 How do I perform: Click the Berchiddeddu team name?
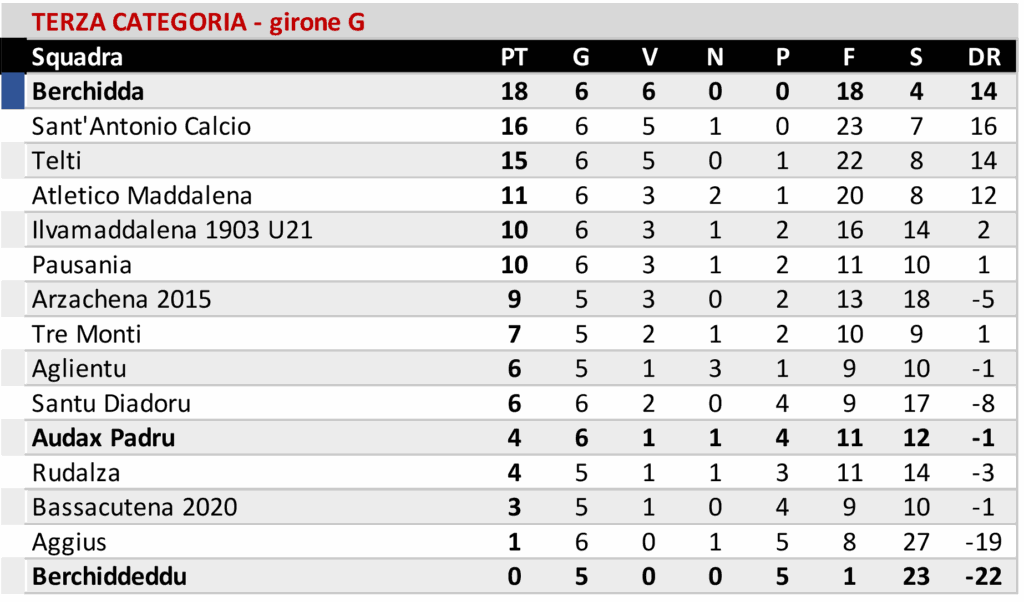pos(109,577)
